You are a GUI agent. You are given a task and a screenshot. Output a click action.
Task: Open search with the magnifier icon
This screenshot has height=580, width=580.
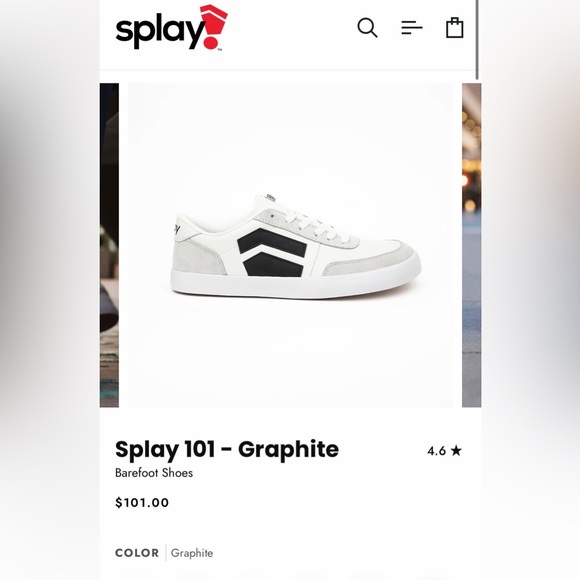point(367,28)
